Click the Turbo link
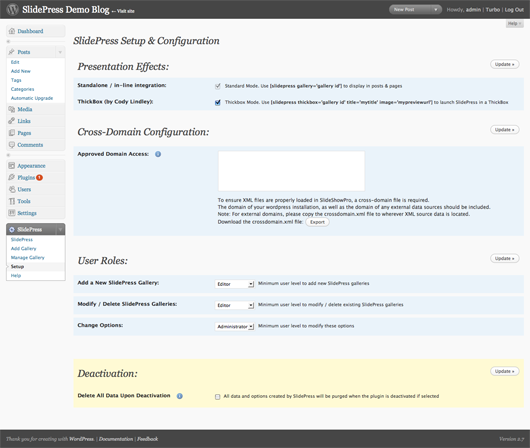Screen dimensions: 530x448 (x=493, y=10)
